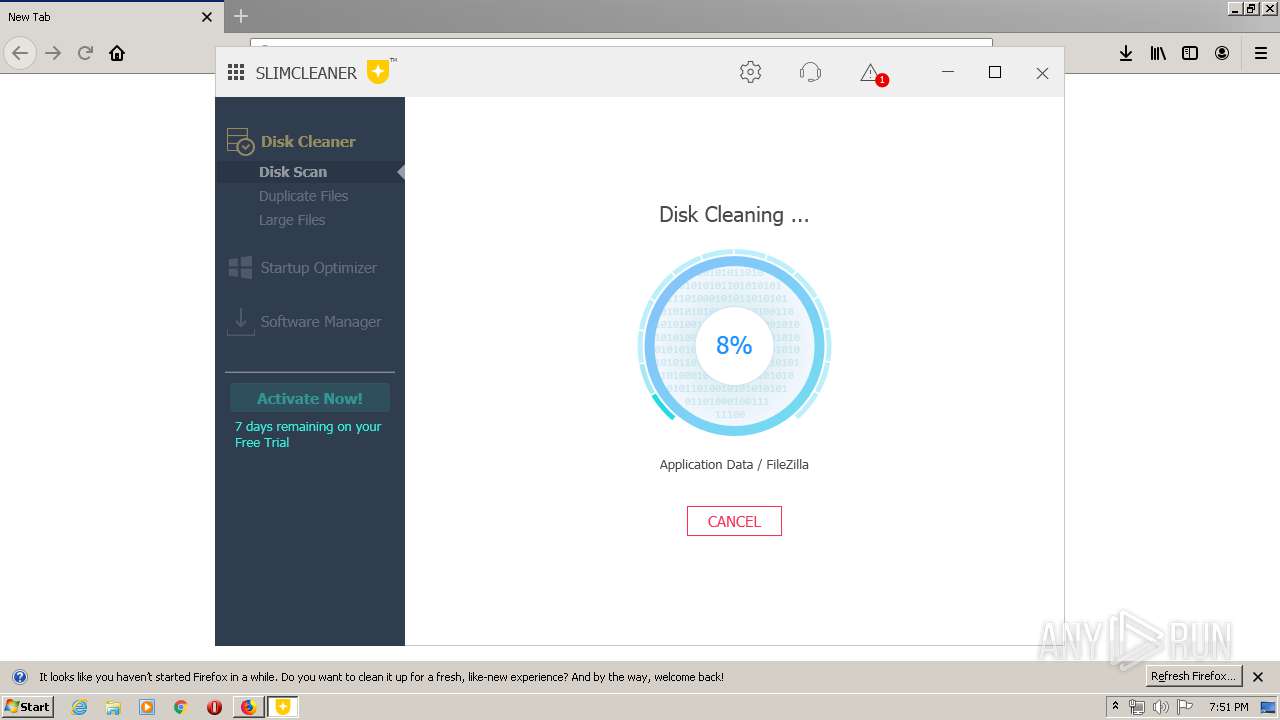
Task: Open Duplicate Files page
Action: 303,196
